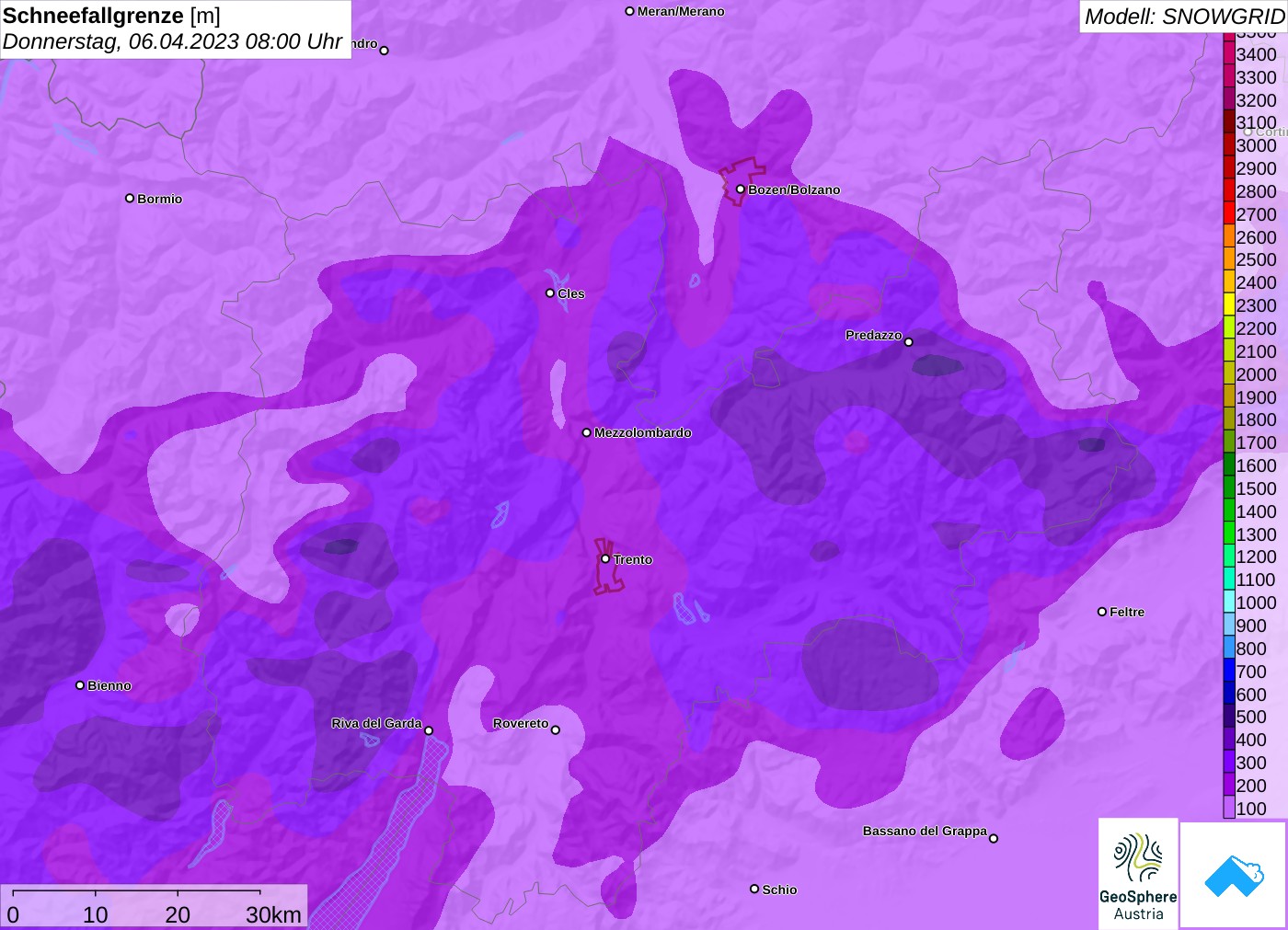The height and width of the screenshot is (930, 1288).
Task: Select the "10" scale bar label
Action: [x=96, y=914]
